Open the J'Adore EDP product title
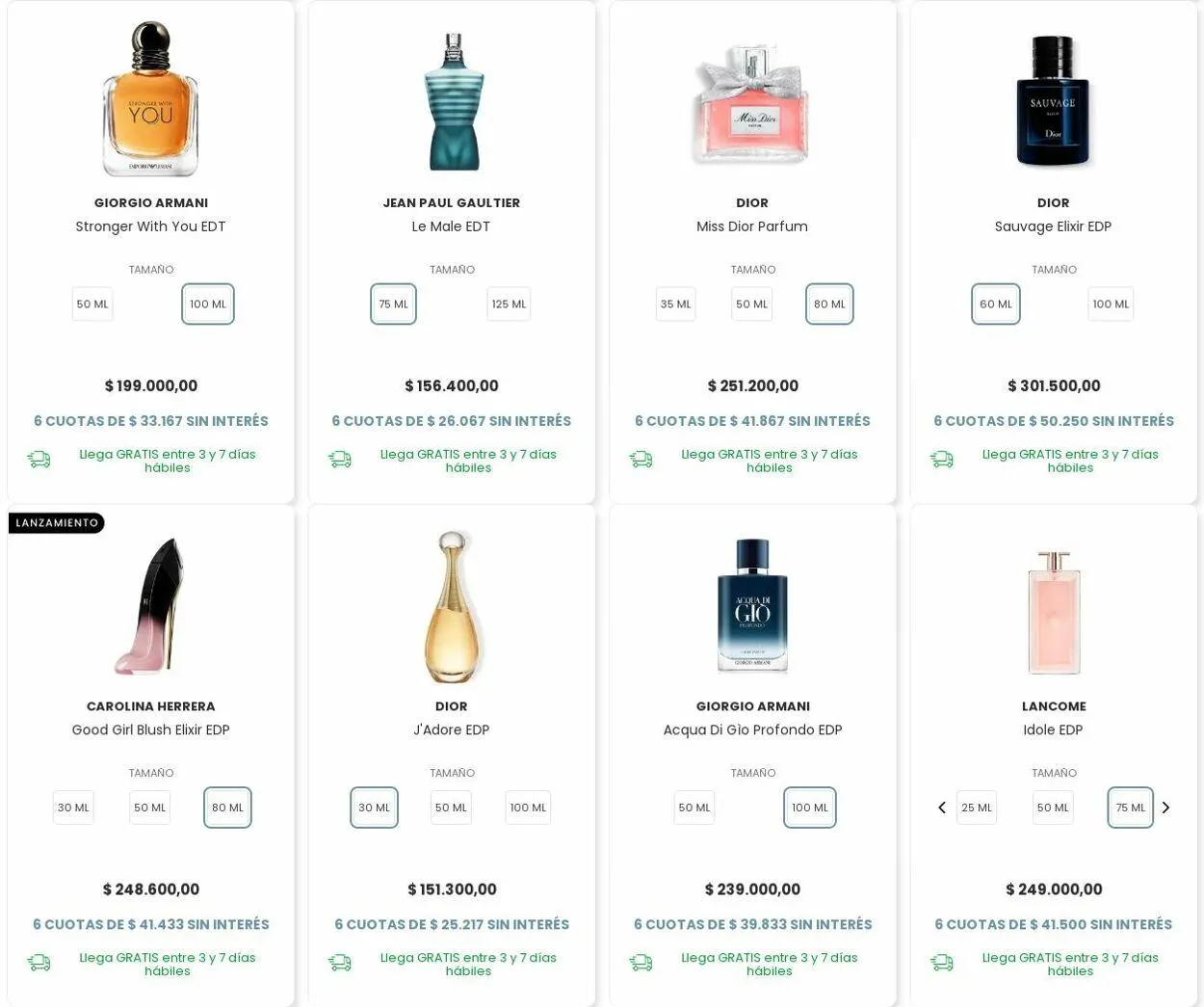Image resolution: width=1204 pixels, height=1007 pixels. (452, 730)
